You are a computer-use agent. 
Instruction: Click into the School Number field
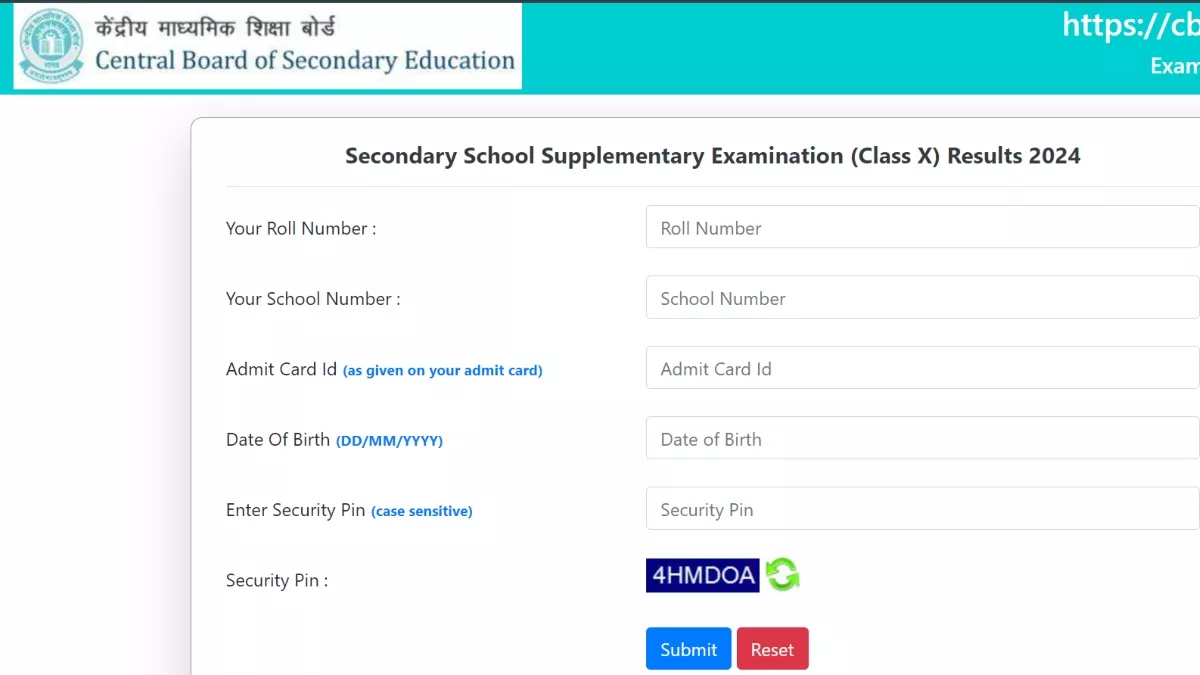click(920, 298)
